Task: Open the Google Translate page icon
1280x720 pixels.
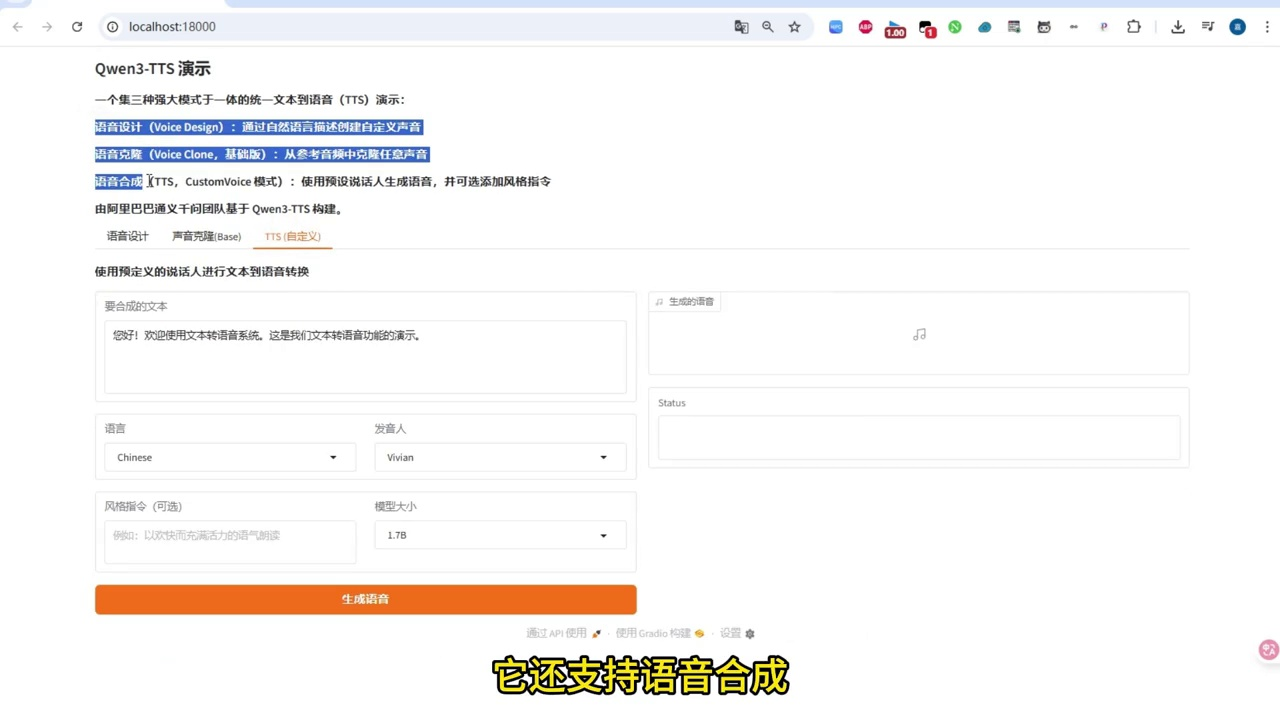Action: [741, 27]
